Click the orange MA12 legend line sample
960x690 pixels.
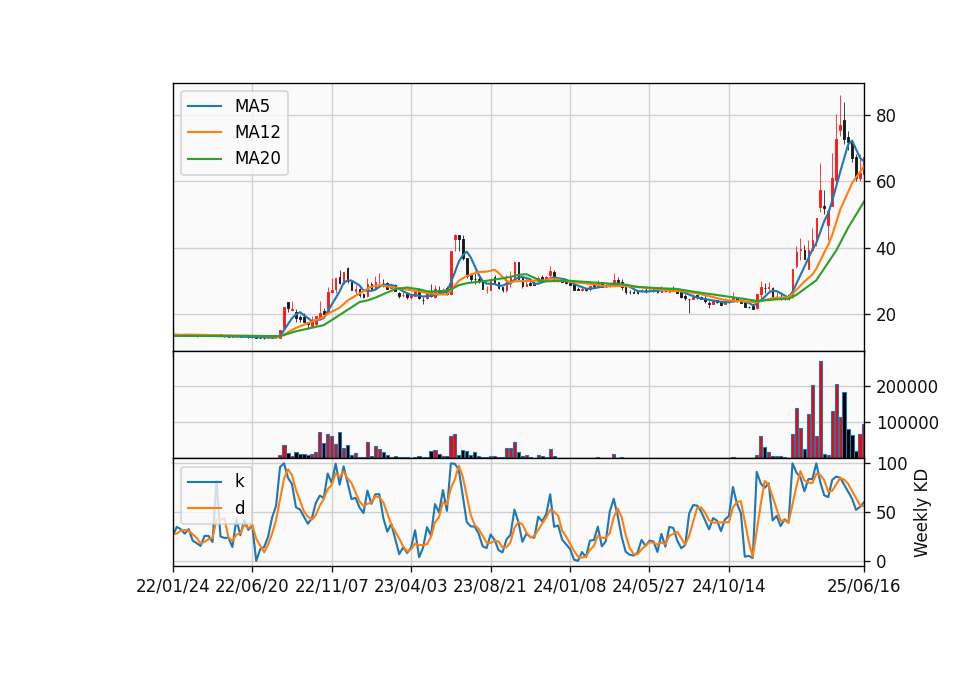click(204, 132)
